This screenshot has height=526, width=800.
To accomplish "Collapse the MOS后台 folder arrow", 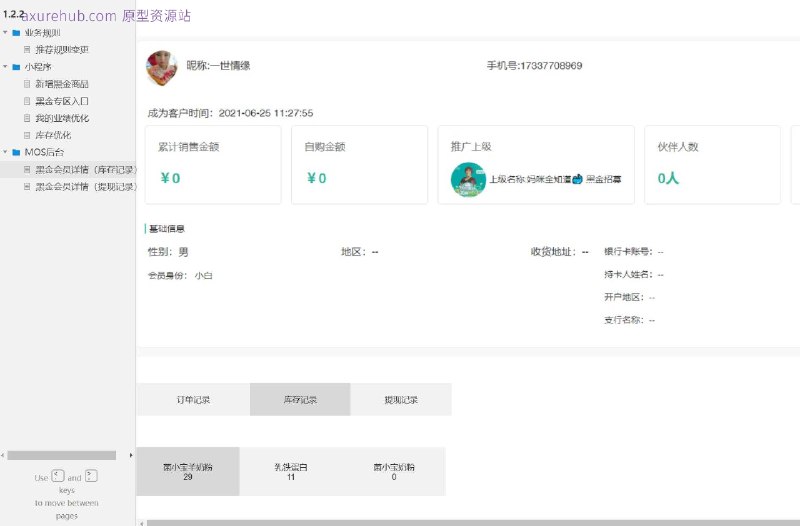I will pos(5,152).
